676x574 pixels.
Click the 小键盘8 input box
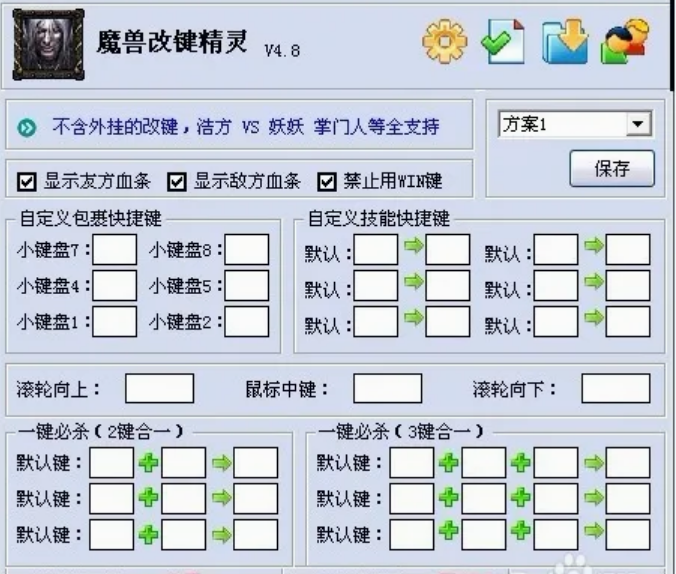[247, 250]
